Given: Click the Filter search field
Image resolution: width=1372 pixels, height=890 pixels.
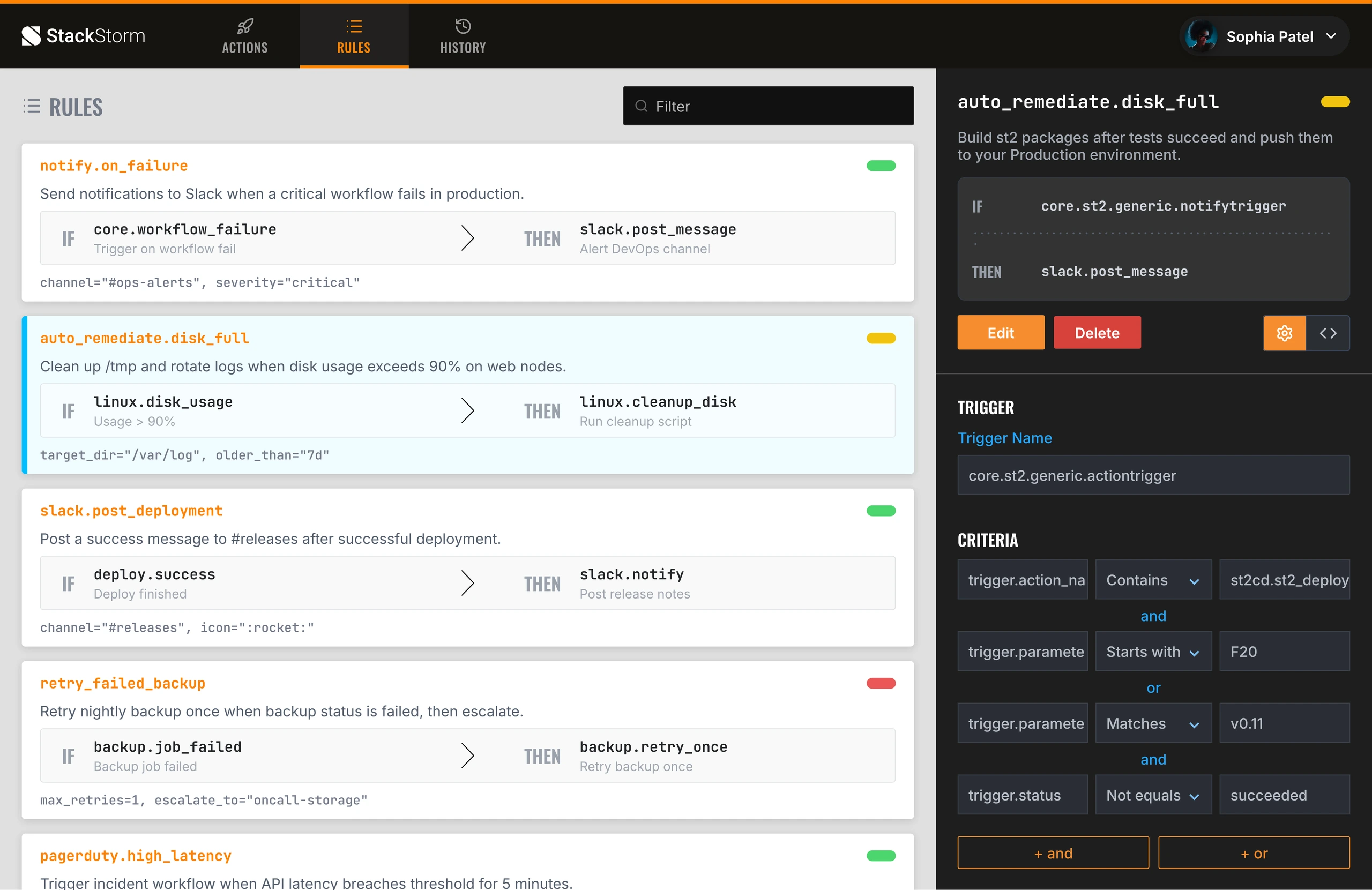Looking at the screenshot, I should 768,106.
